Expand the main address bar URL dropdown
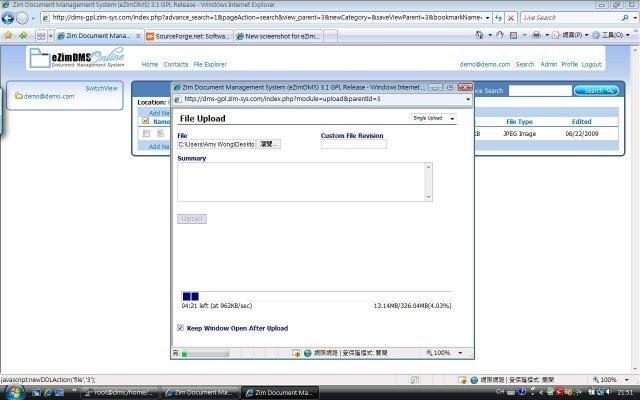This screenshot has height=400, width=640. (x=487, y=18)
